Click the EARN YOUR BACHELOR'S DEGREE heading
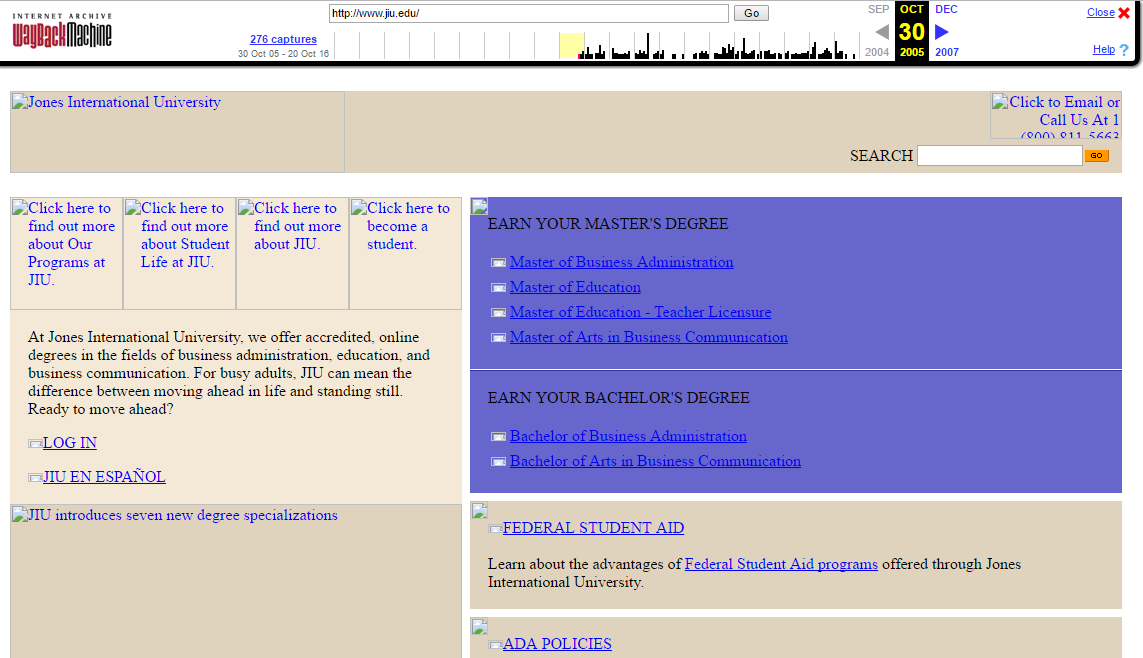Screen dimensions: 1143x658 pos(619,398)
